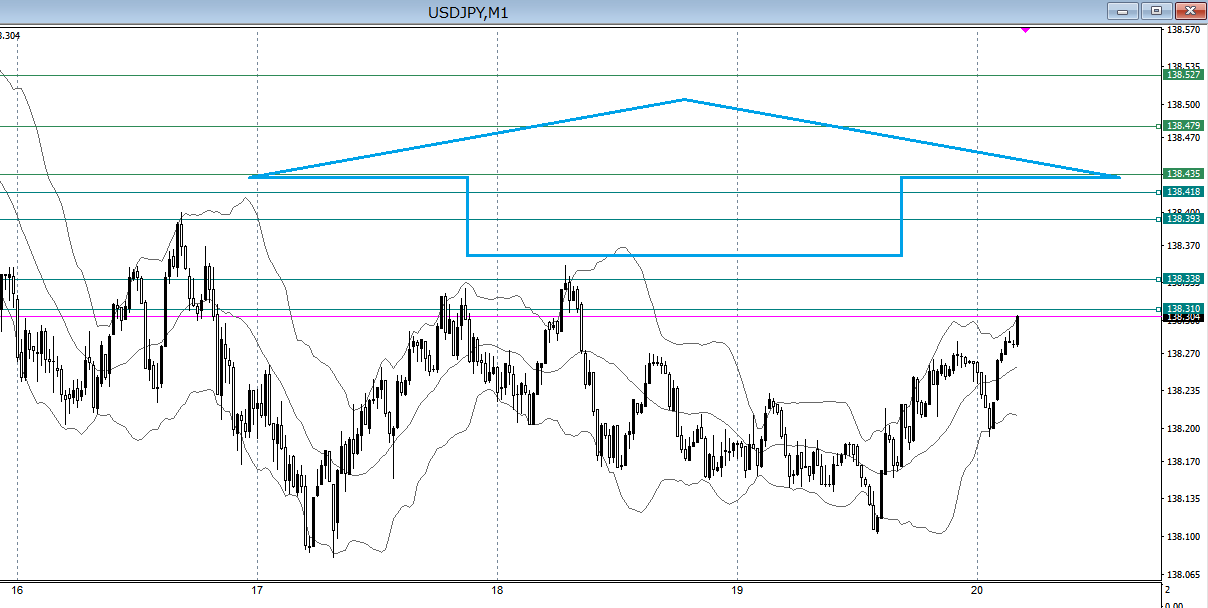1208x608 pixels.
Task: Click the black 138.304 current price label
Action: 1183,317
